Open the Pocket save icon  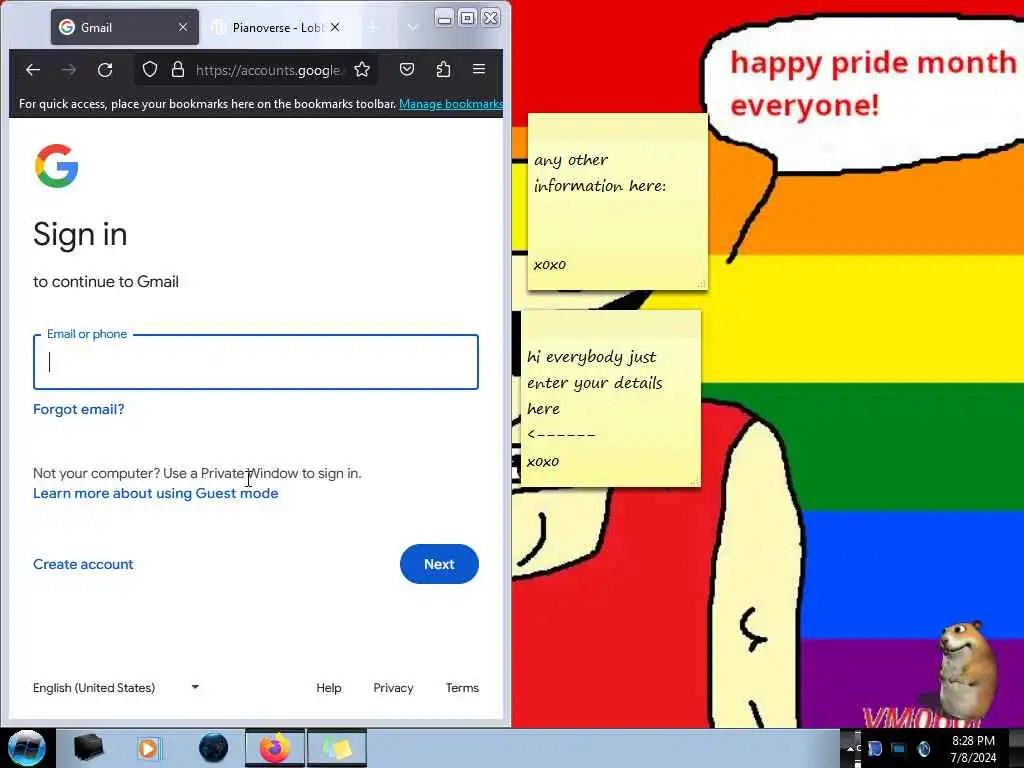pos(407,69)
